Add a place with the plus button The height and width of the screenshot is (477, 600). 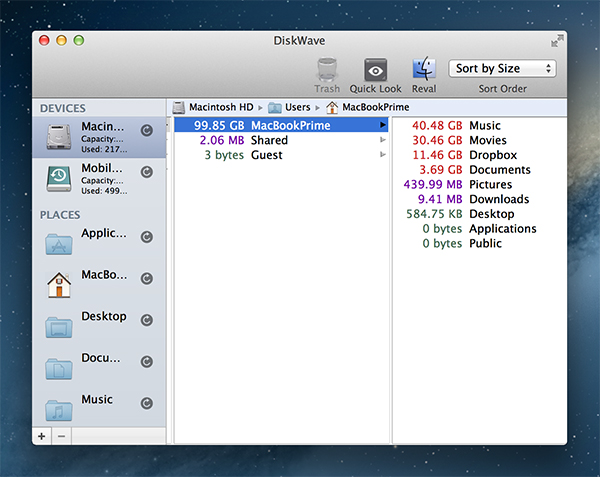click(x=42, y=436)
